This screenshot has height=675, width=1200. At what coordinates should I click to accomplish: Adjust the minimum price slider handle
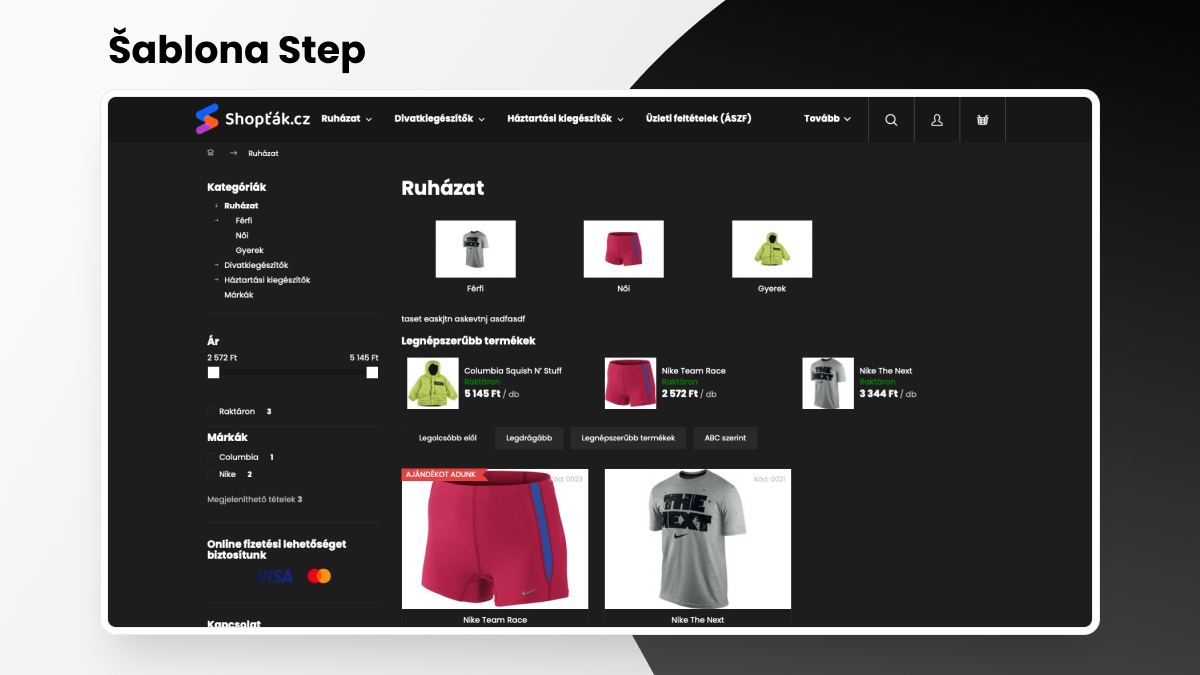tap(213, 372)
